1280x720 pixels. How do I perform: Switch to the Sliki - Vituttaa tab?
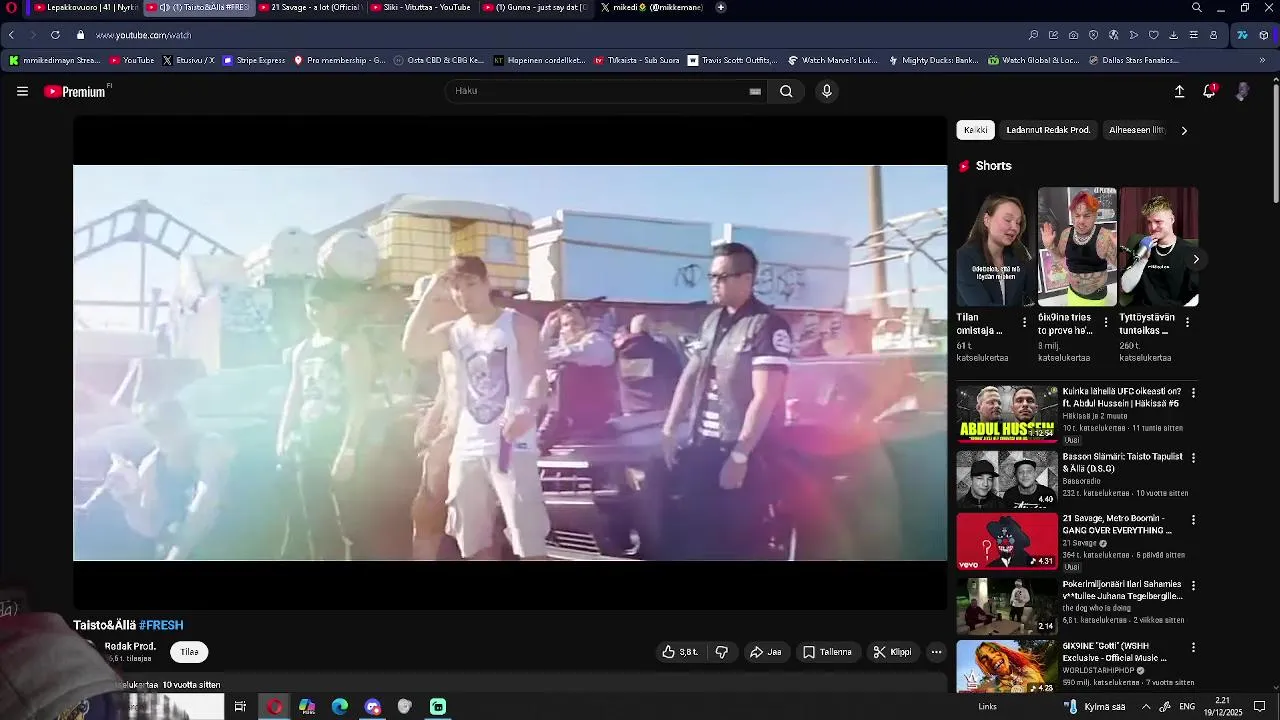[x=421, y=8]
